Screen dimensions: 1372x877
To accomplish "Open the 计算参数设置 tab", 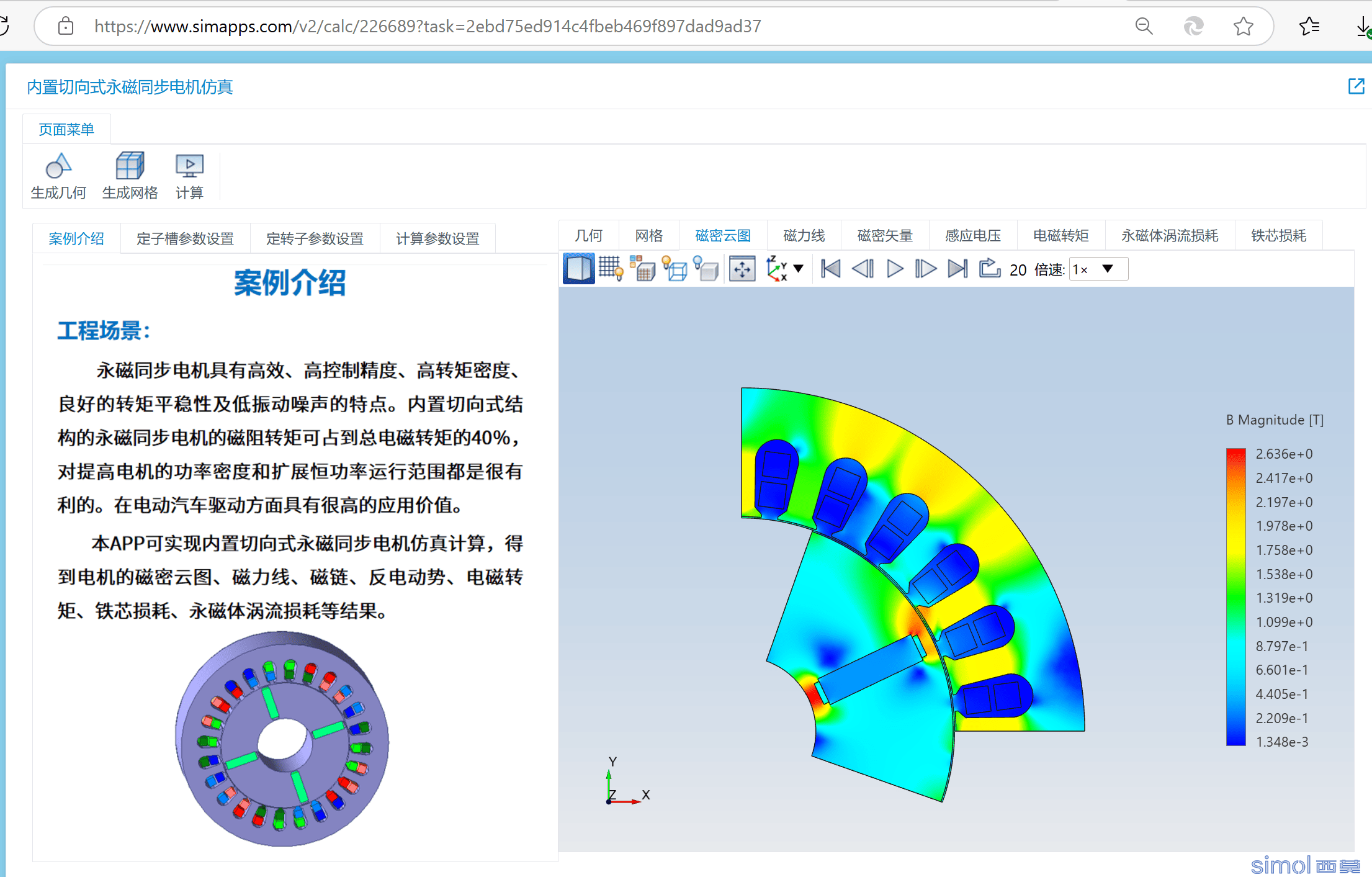I will click(x=437, y=238).
